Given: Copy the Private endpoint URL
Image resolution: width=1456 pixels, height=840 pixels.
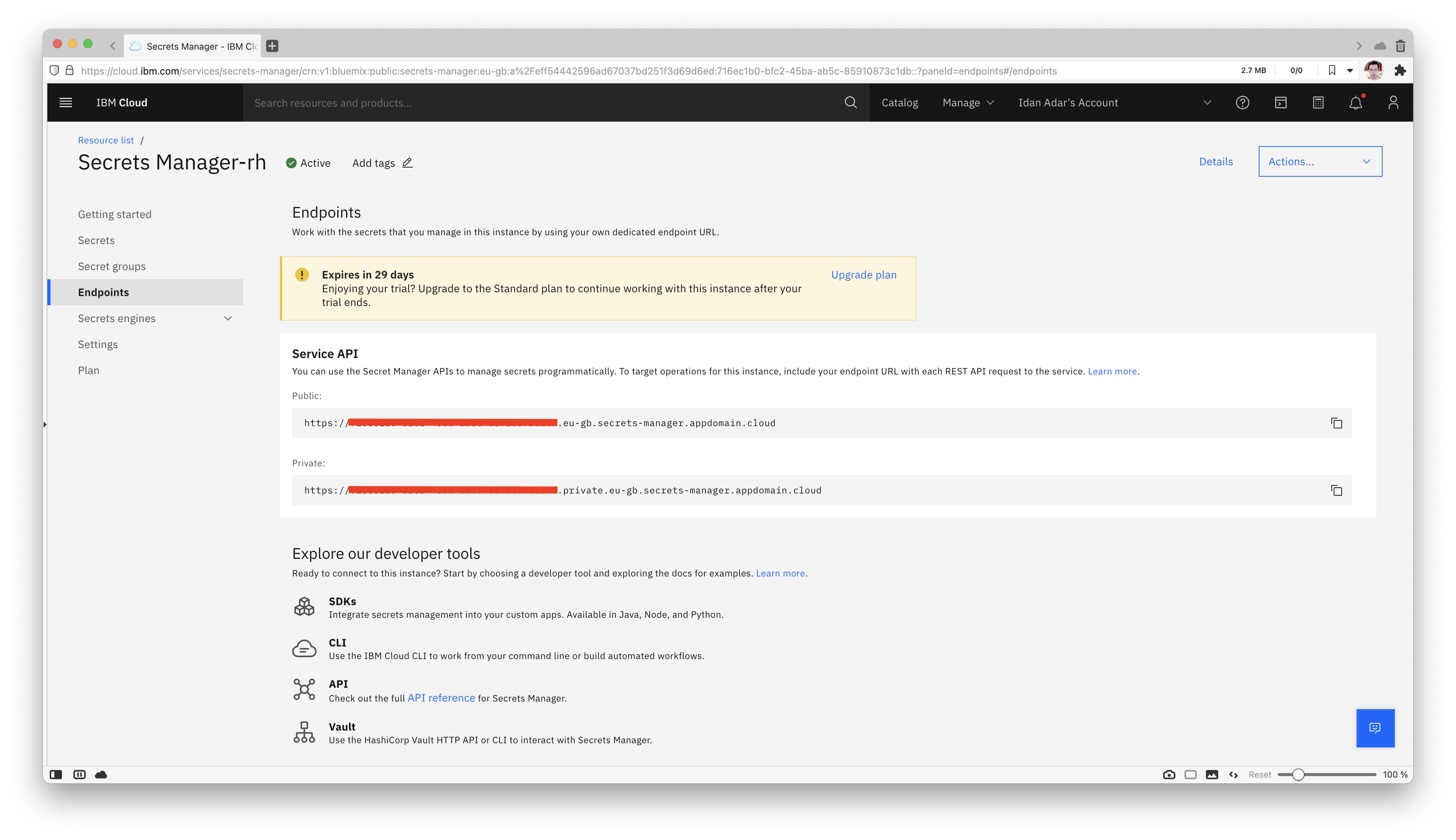Looking at the screenshot, I should click(1336, 490).
